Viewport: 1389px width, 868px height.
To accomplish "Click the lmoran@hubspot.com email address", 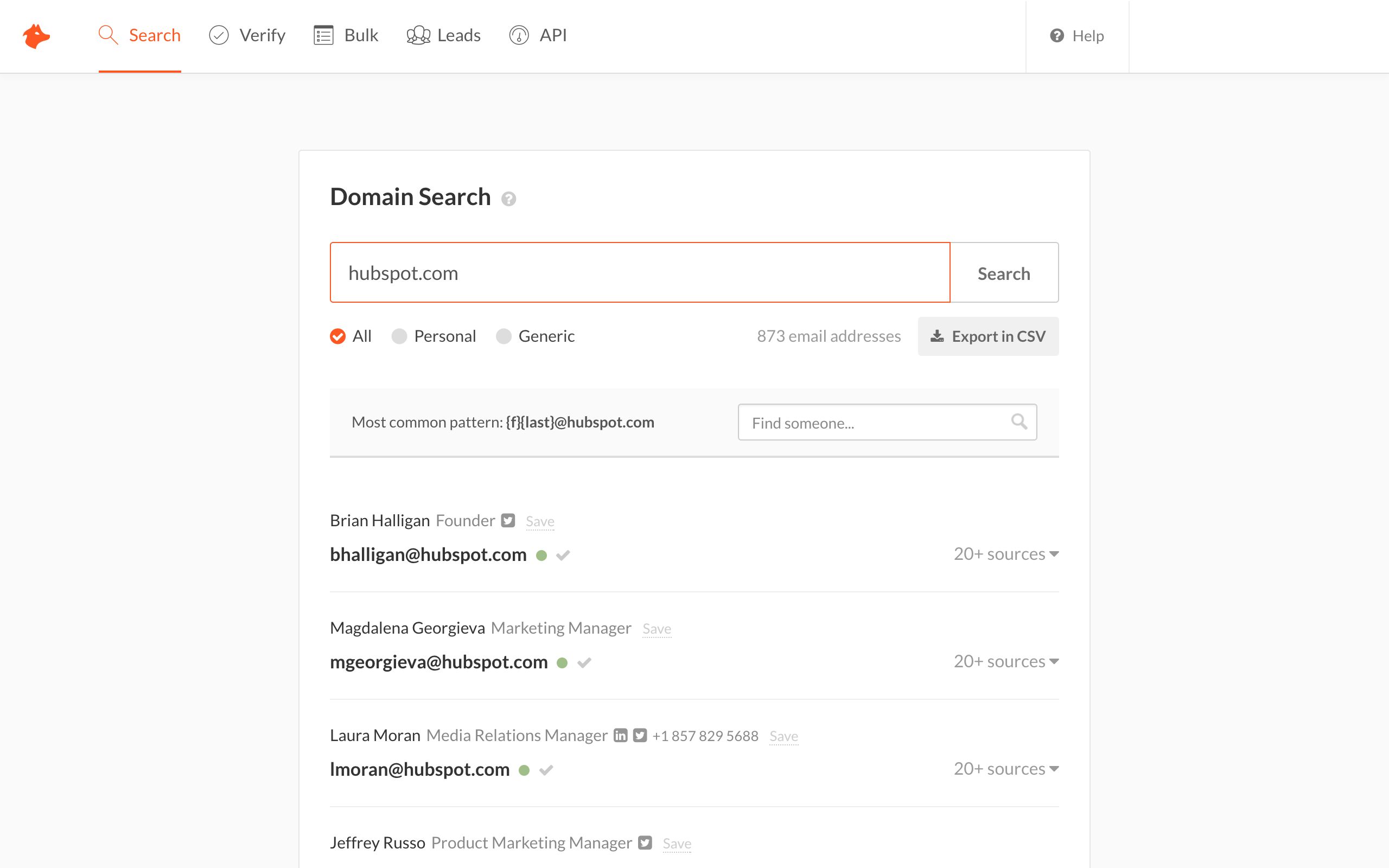I will (419, 769).
